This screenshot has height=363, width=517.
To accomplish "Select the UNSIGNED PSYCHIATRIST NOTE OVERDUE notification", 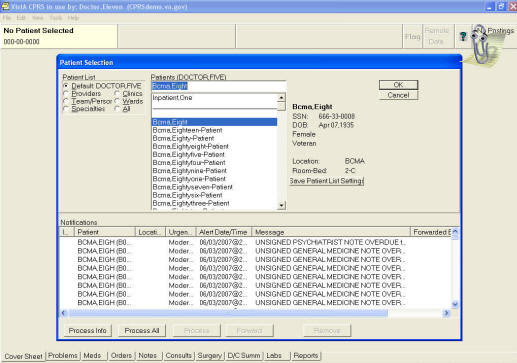I will click(256, 242).
